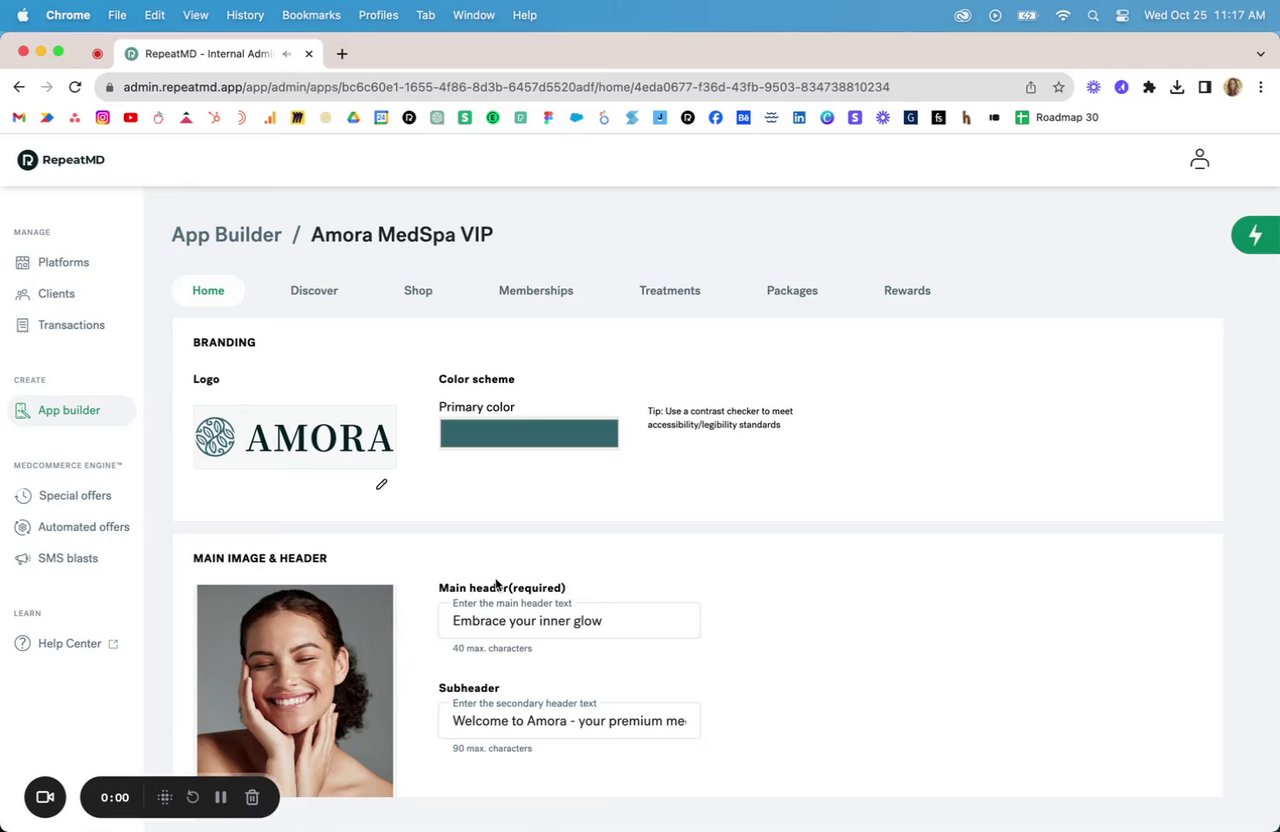Open Figma bookmark
This screenshot has height=832, width=1280.
coord(548,117)
